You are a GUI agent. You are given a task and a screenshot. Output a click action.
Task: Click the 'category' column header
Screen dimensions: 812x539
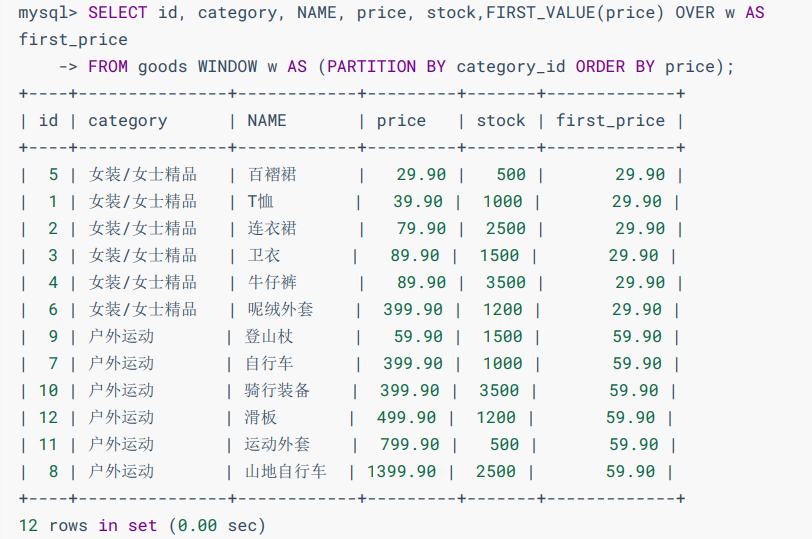click(128, 122)
